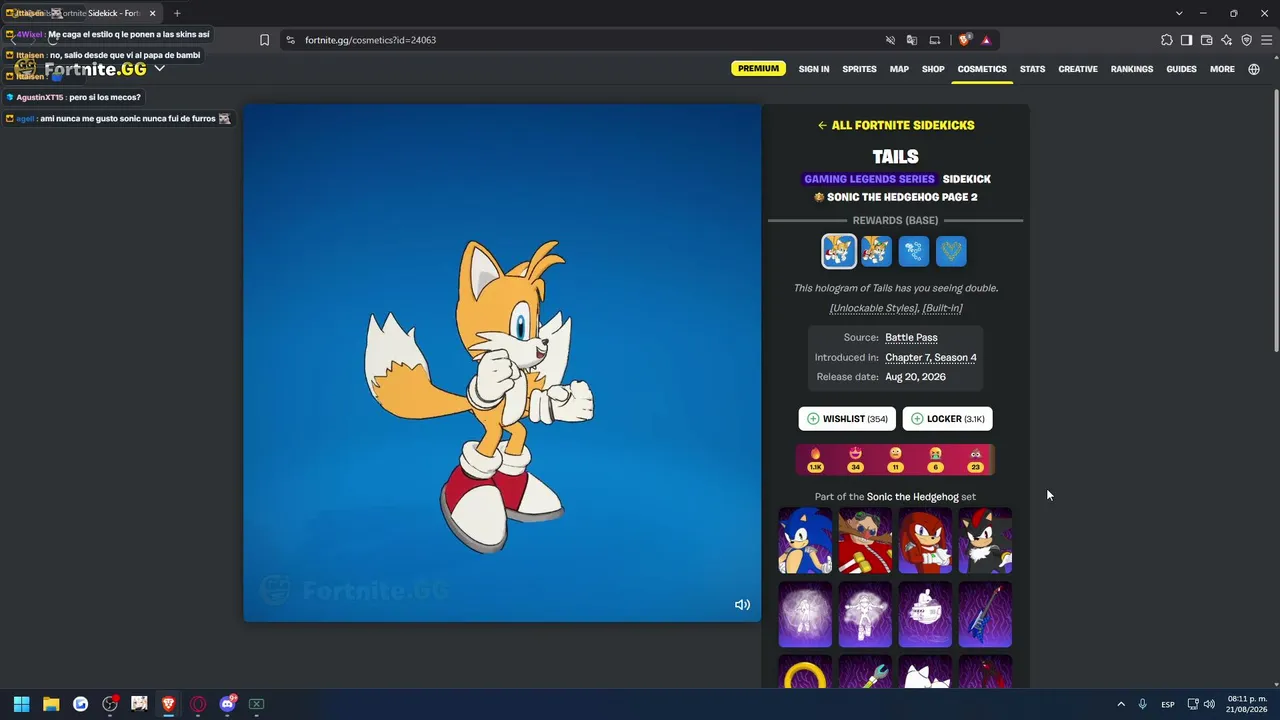Open the Brave Rewards triangle icon
The height and width of the screenshot is (720, 1280).
pyautogui.click(x=986, y=40)
